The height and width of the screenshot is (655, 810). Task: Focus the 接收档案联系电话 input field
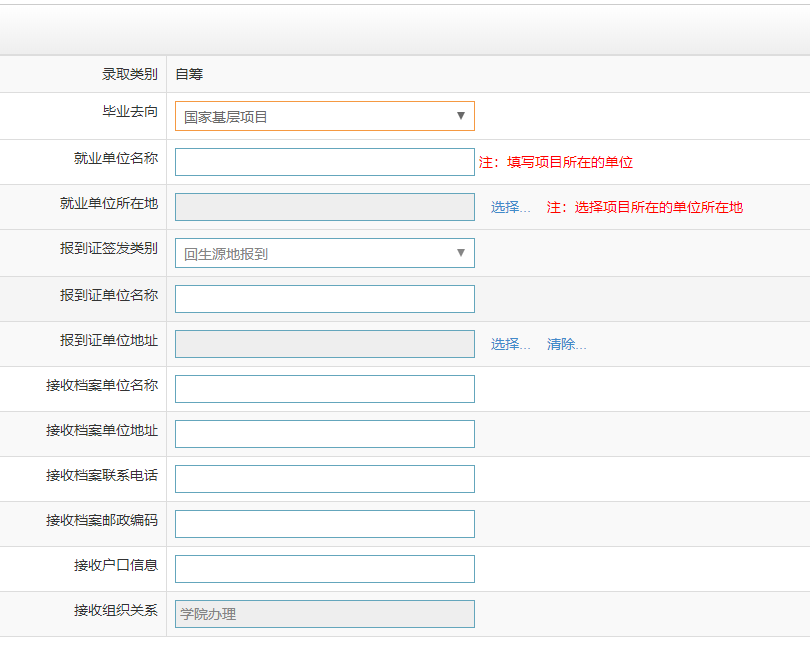pos(324,479)
